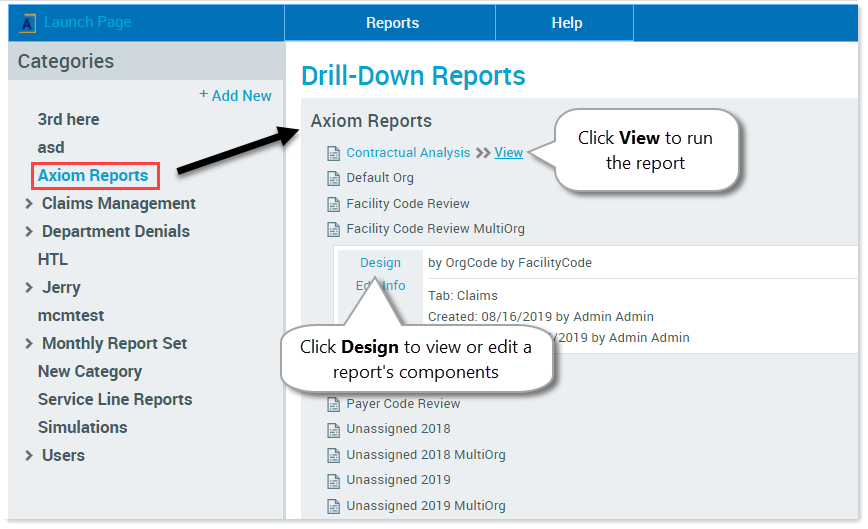Click the report icon beside Facility Code Review

click(334, 204)
